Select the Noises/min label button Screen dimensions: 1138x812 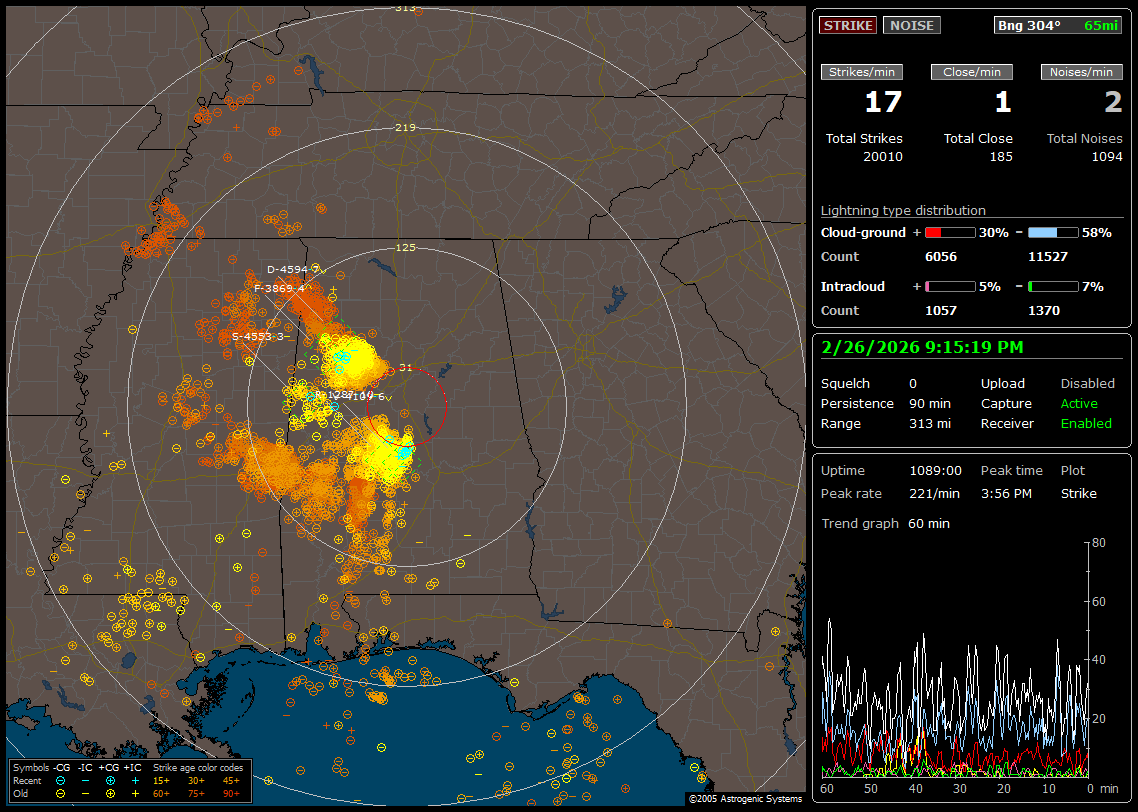pos(1081,72)
